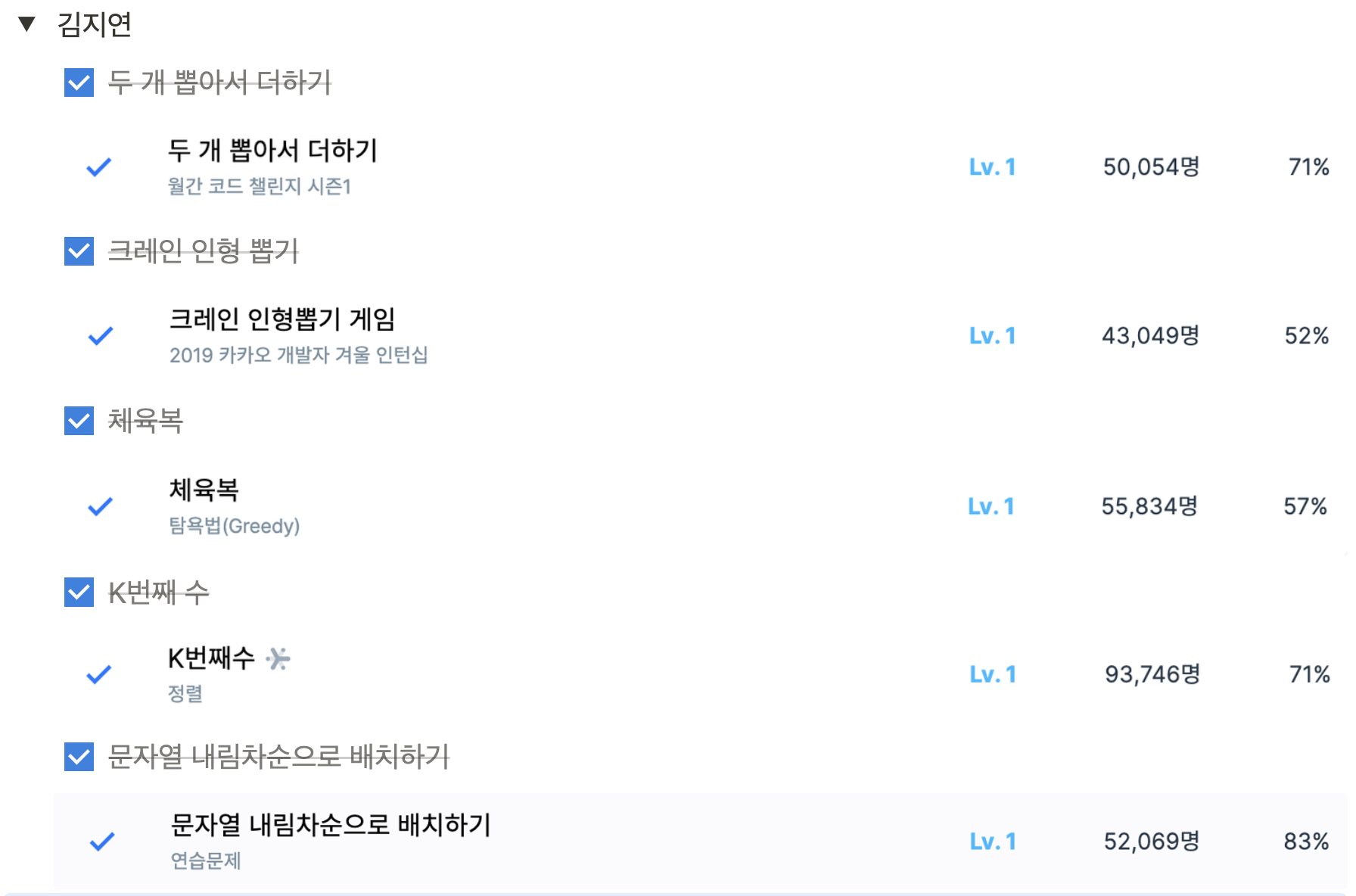Click the Lv. 1 badge on 체육복 row
The width and height of the screenshot is (1356, 896).
coord(991,506)
